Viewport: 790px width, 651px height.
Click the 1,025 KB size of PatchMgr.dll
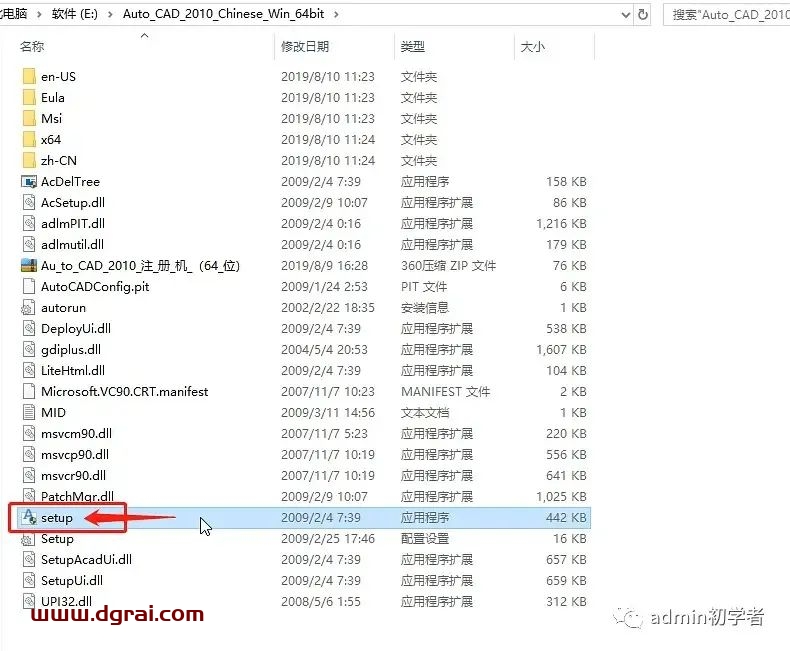(561, 496)
